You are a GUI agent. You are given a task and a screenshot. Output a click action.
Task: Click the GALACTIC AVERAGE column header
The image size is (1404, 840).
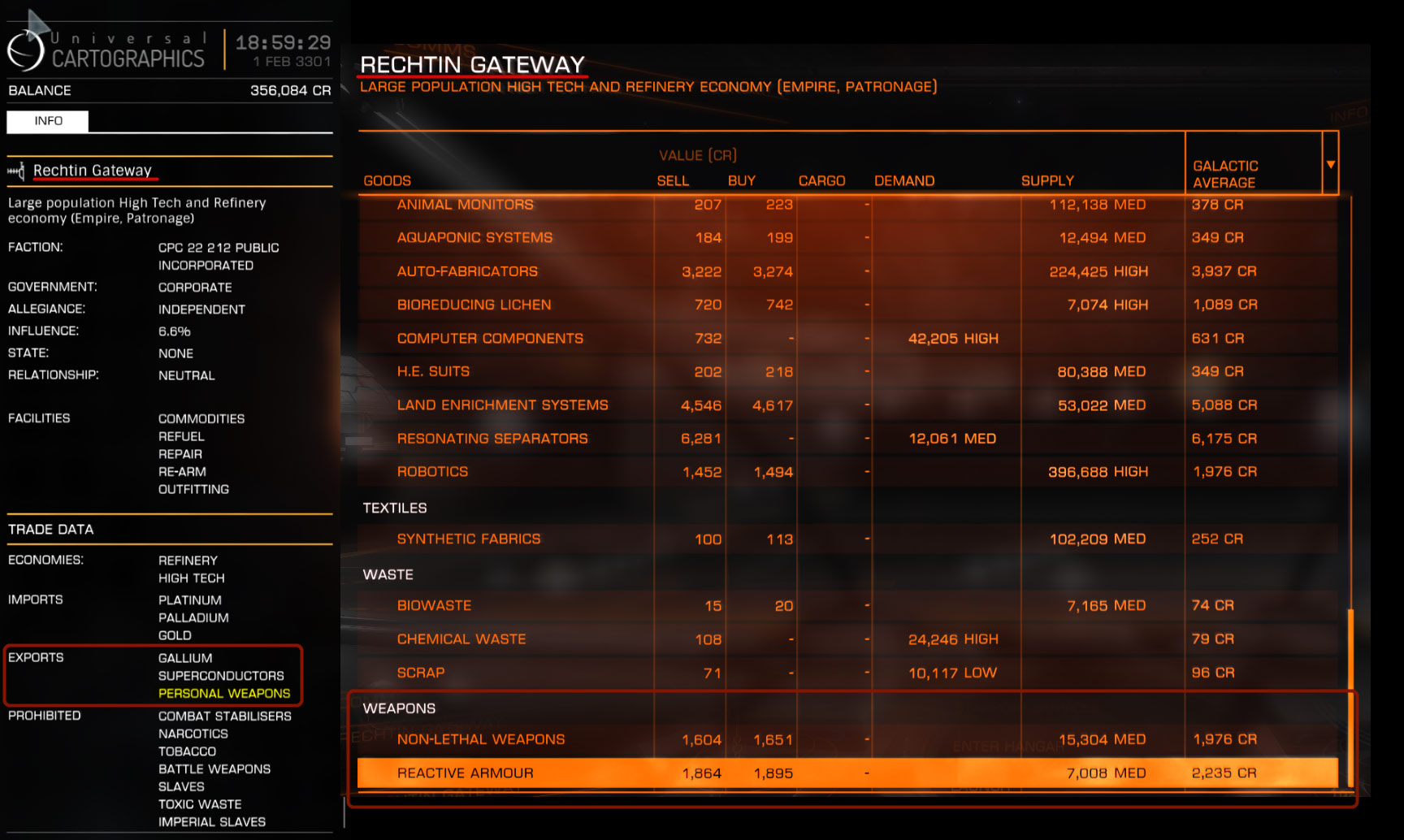click(1225, 174)
